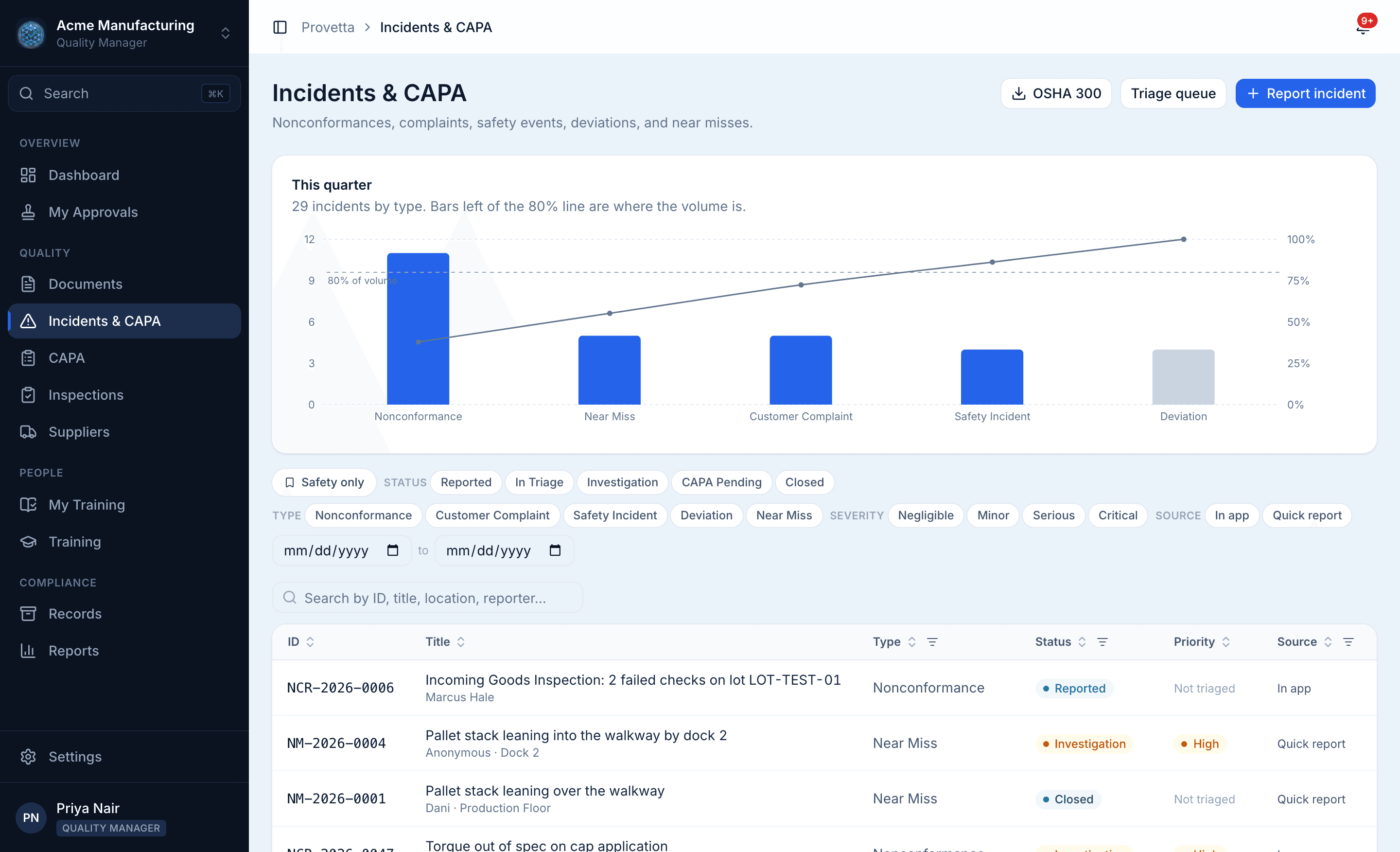Expand the Acme Manufacturing organization switcher
Screen dimensions: 1400x852
click(x=226, y=34)
